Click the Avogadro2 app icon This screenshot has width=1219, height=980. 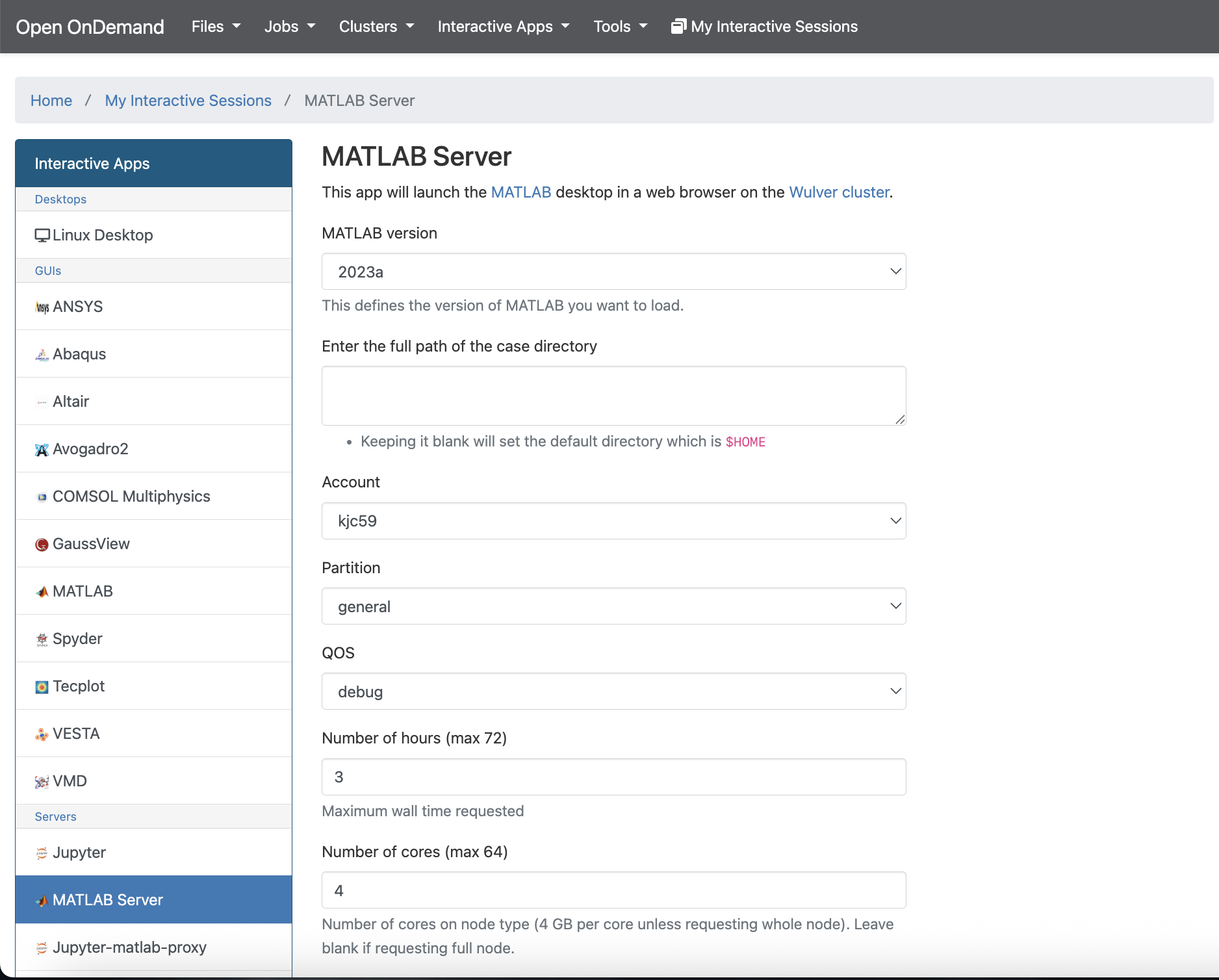click(x=42, y=450)
